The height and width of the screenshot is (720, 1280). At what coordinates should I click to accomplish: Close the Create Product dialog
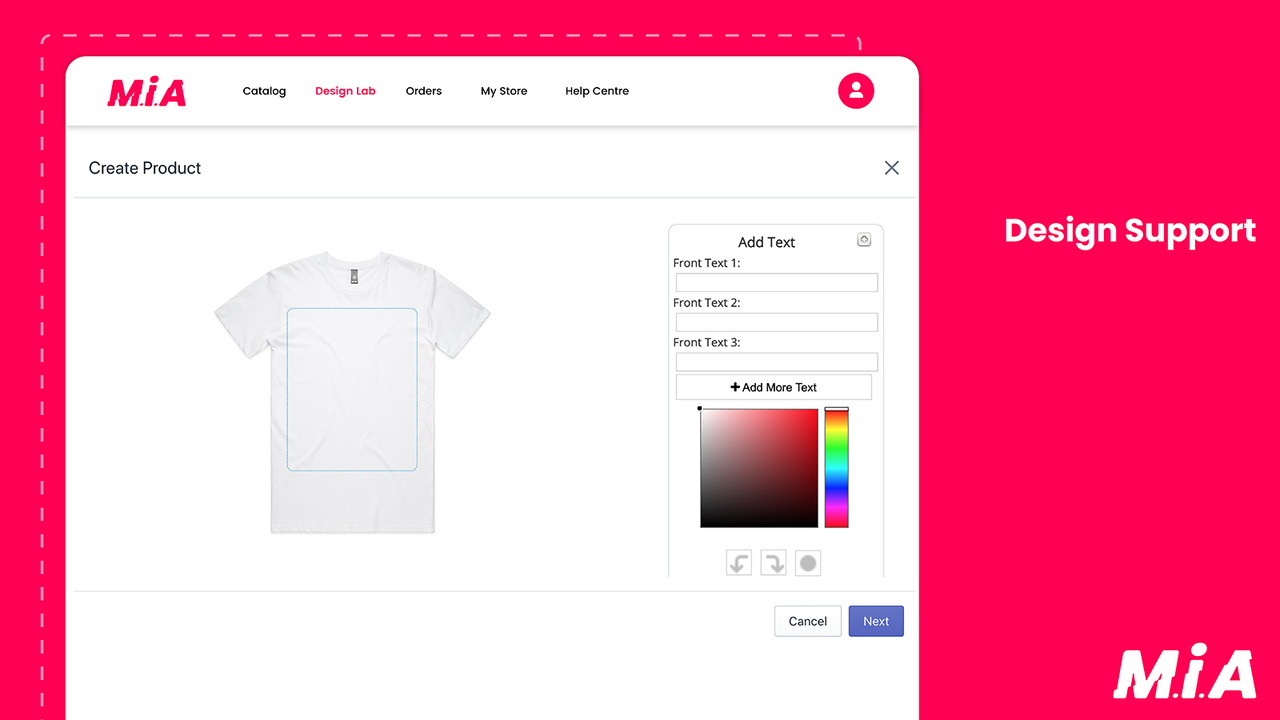[891, 167]
